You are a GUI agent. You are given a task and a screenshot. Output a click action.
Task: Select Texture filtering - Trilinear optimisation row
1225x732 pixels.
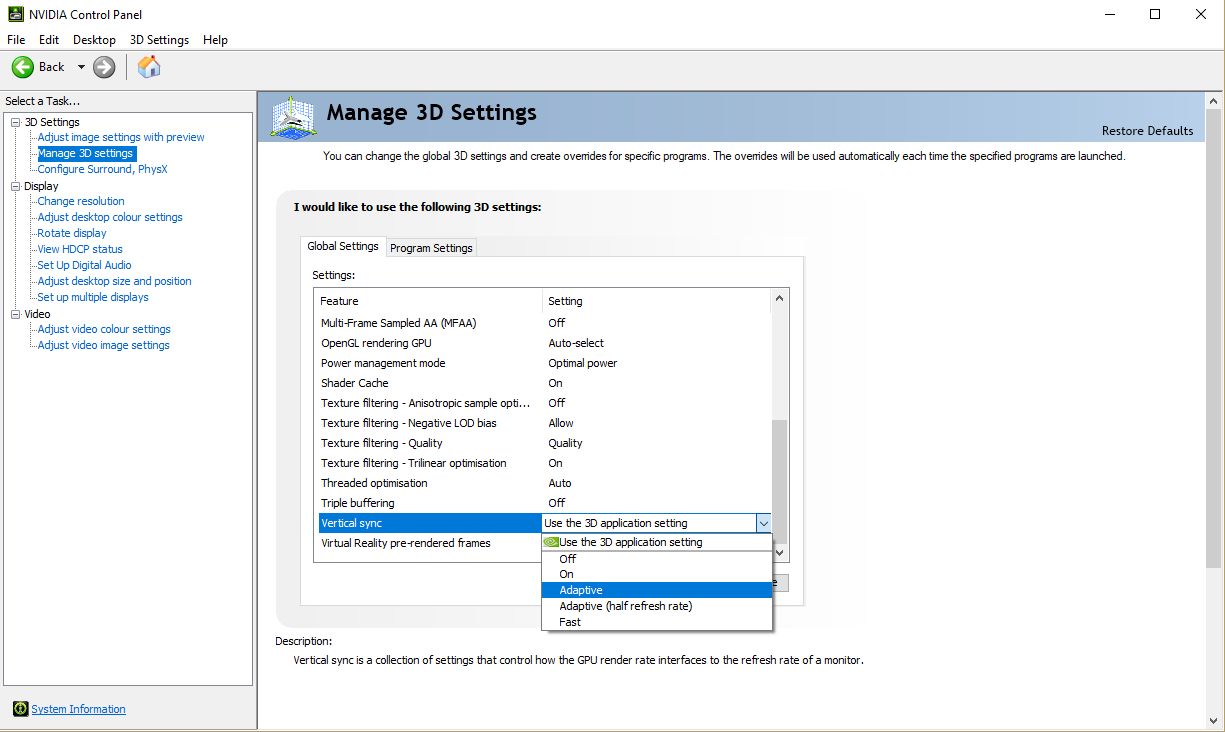(x=545, y=463)
